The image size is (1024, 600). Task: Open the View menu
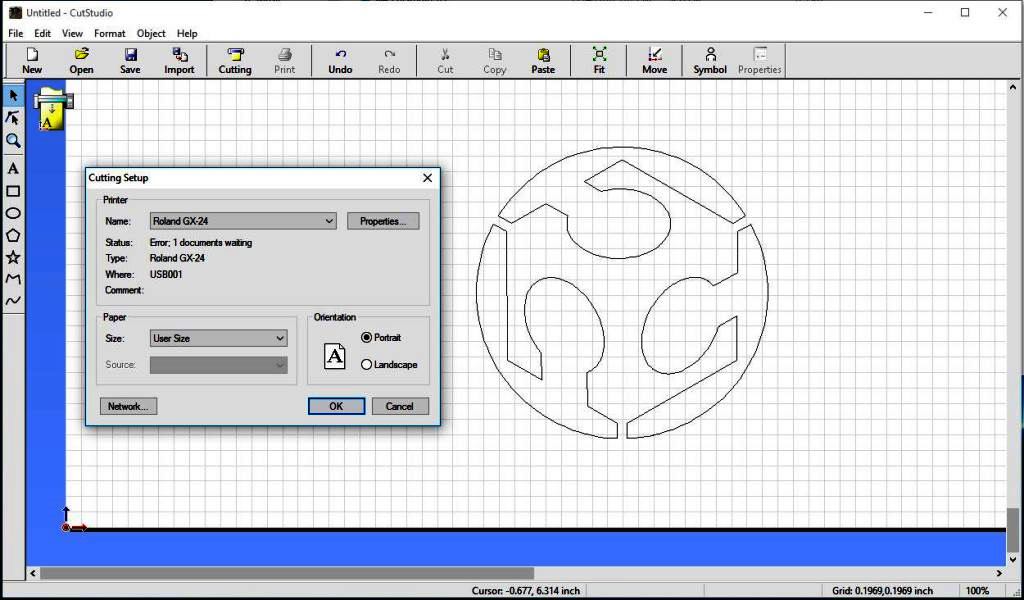[72, 33]
